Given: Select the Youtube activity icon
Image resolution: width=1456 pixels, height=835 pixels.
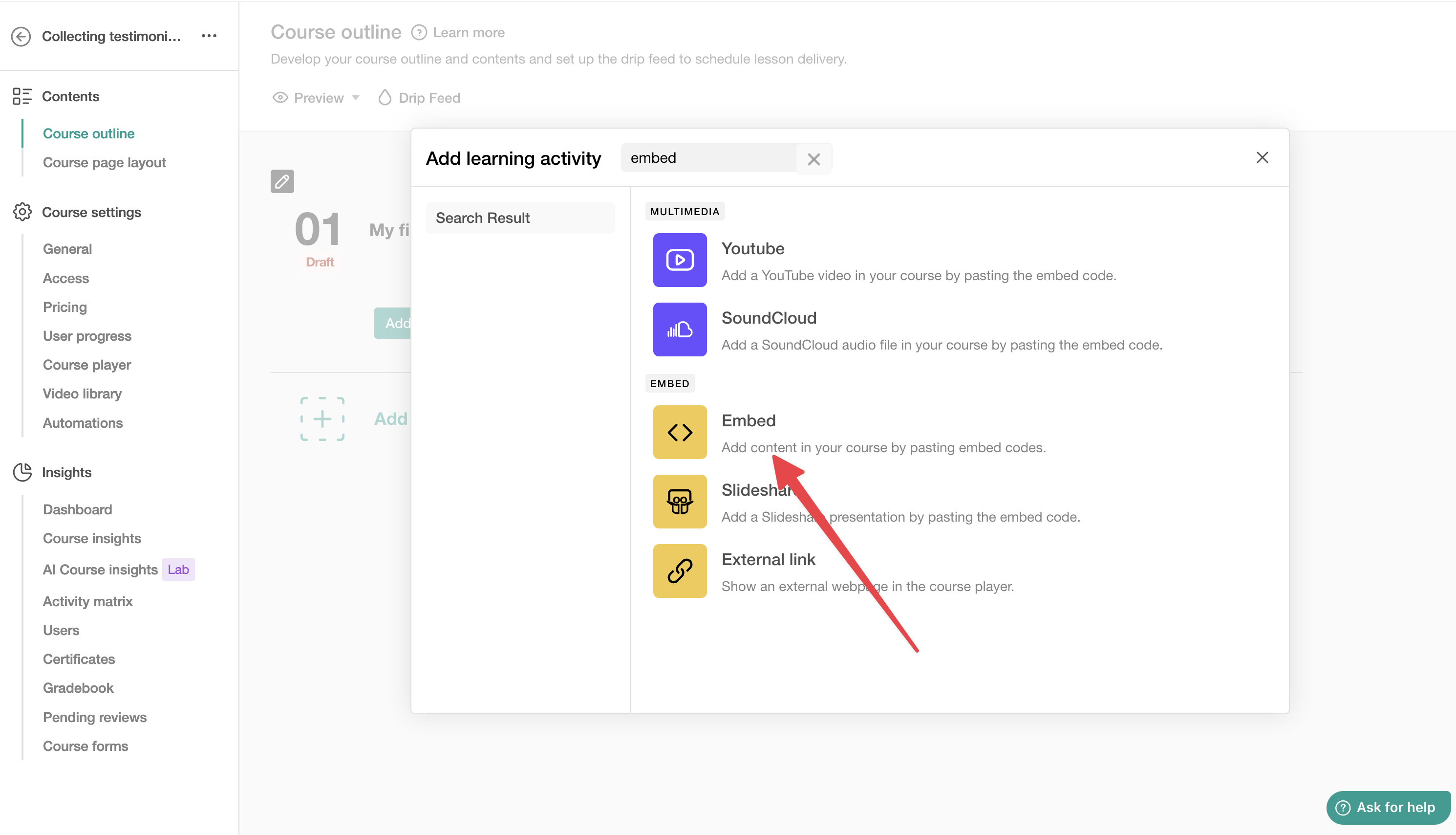Looking at the screenshot, I should point(680,260).
